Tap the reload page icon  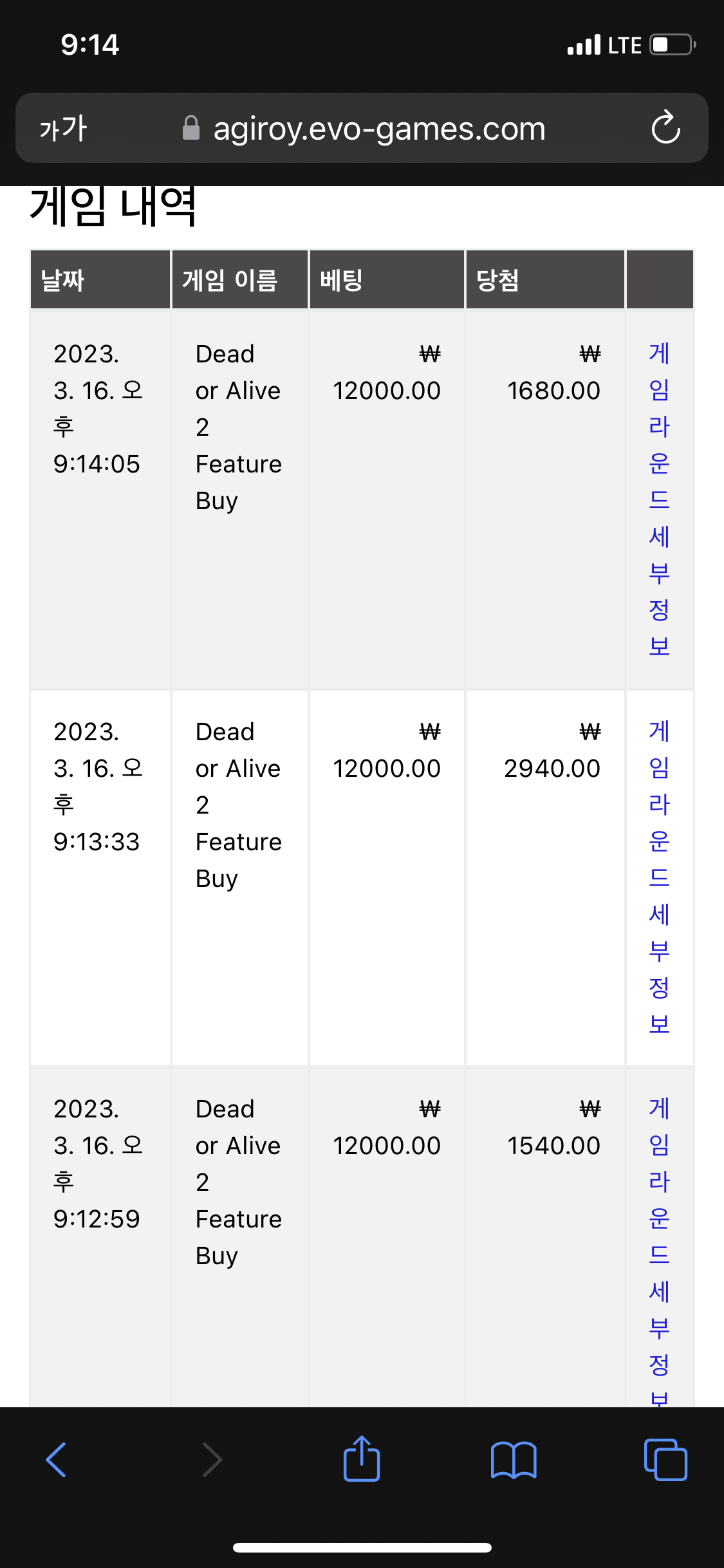[665, 127]
